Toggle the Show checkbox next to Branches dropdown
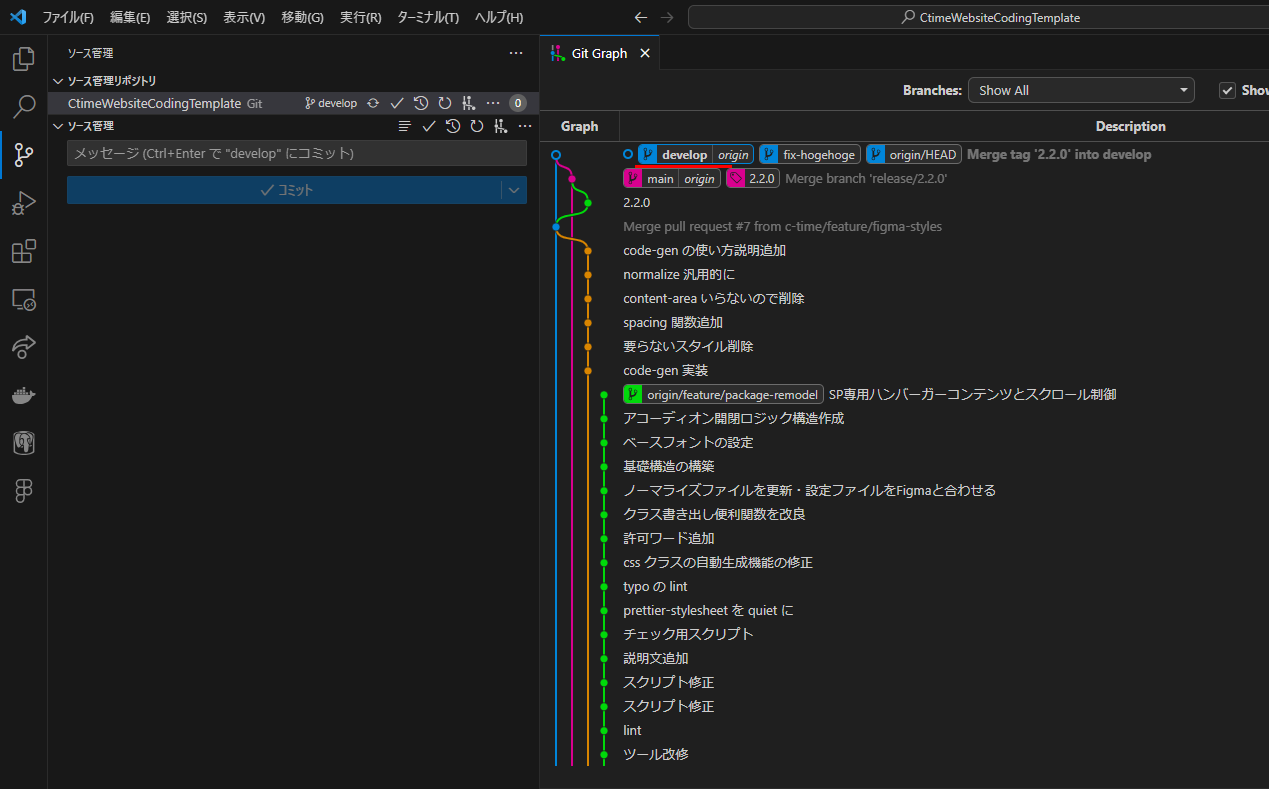Image resolution: width=1269 pixels, height=789 pixels. pos(1228,90)
